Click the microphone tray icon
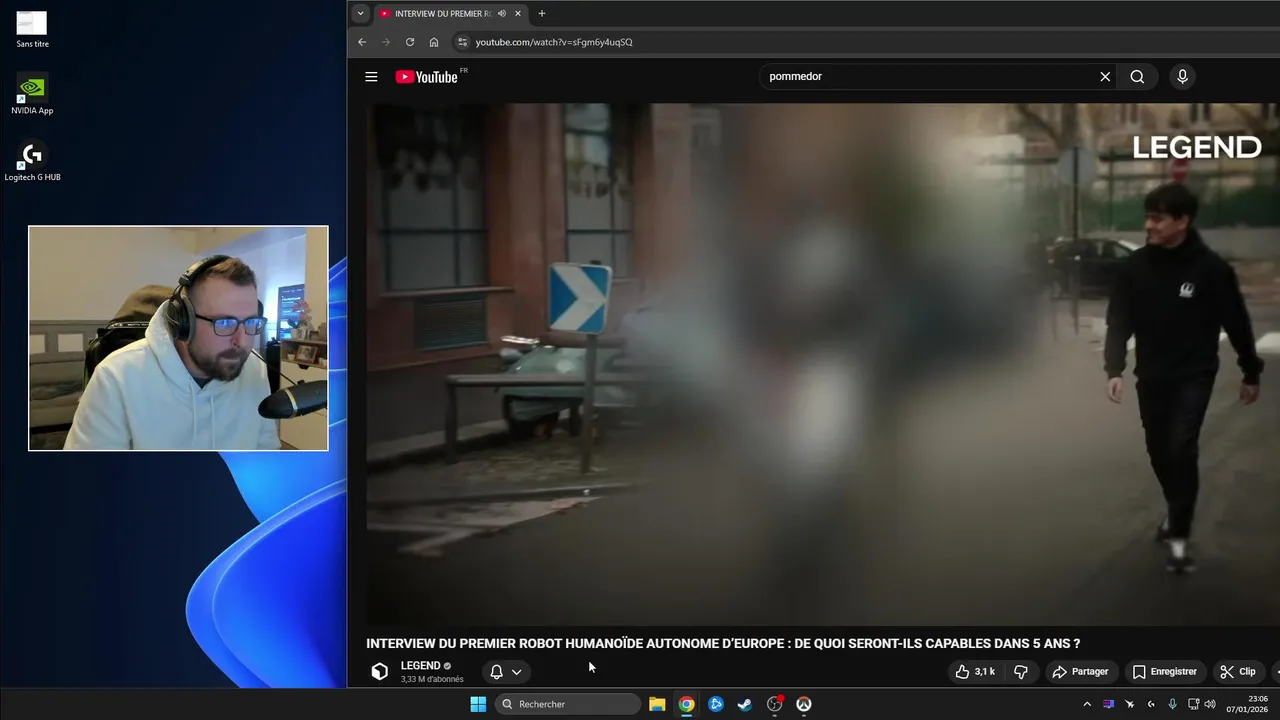 (1172, 704)
